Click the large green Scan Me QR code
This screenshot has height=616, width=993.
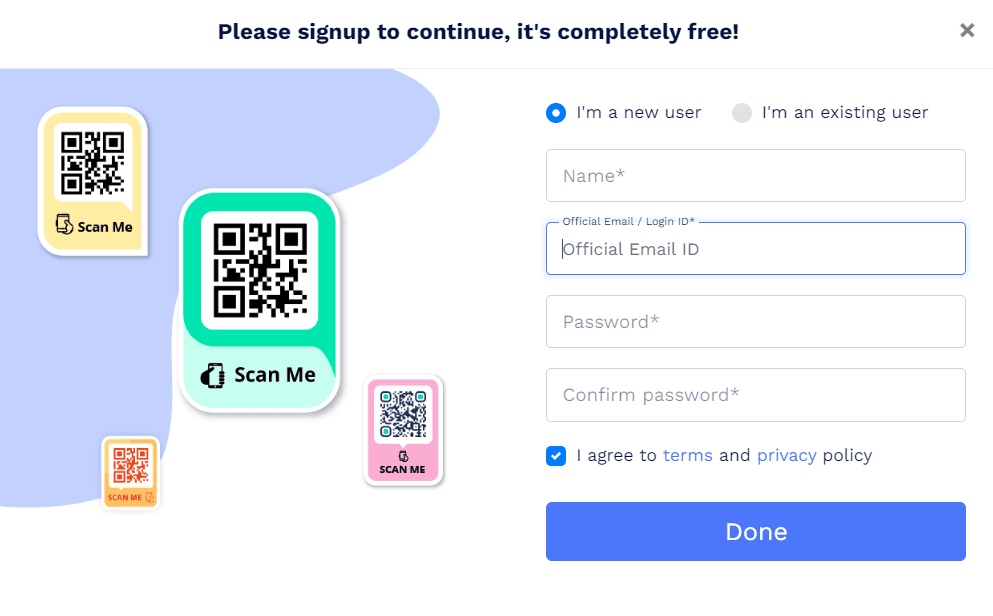click(x=260, y=268)
